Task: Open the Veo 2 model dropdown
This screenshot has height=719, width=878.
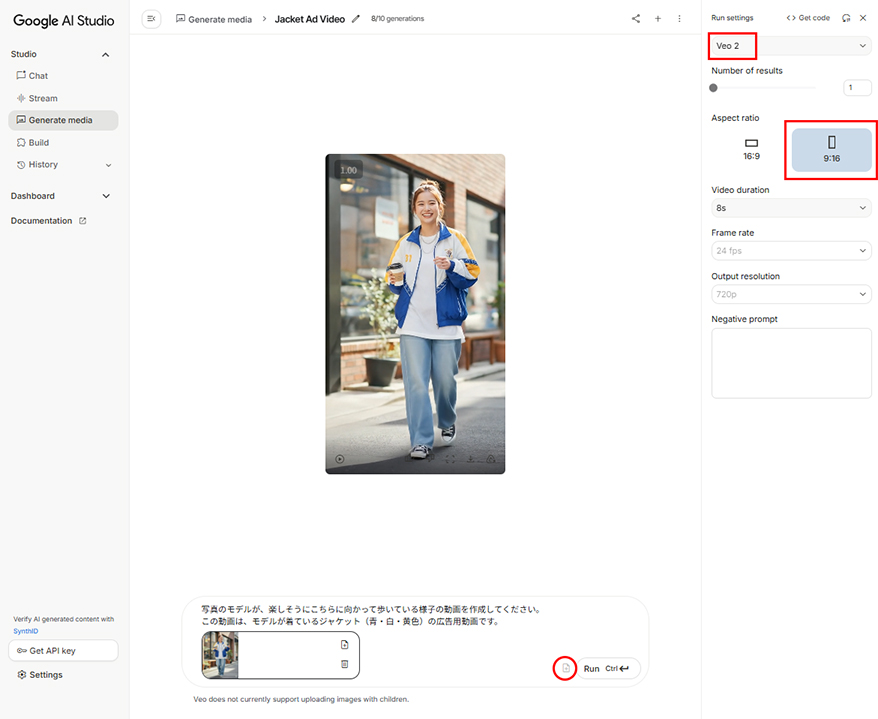Action: click(791, 46)
